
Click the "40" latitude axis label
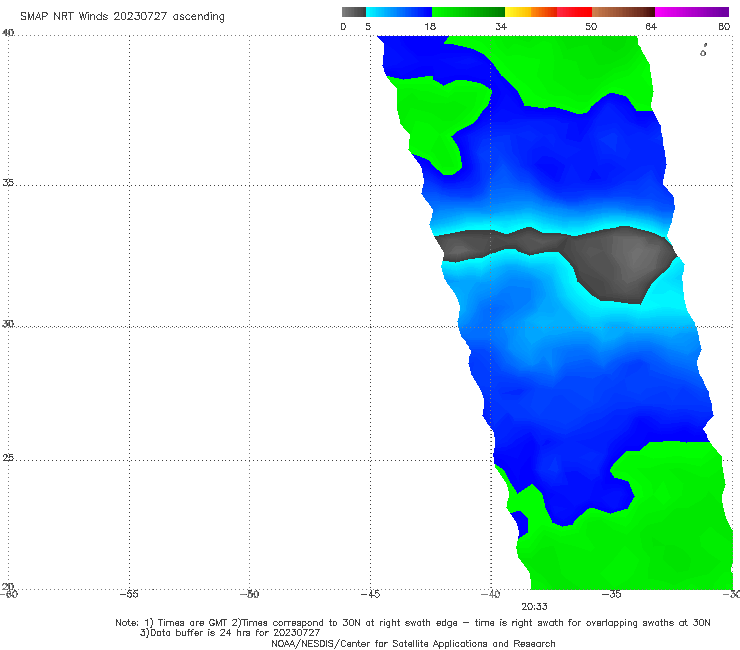click(x=8, y=33)
